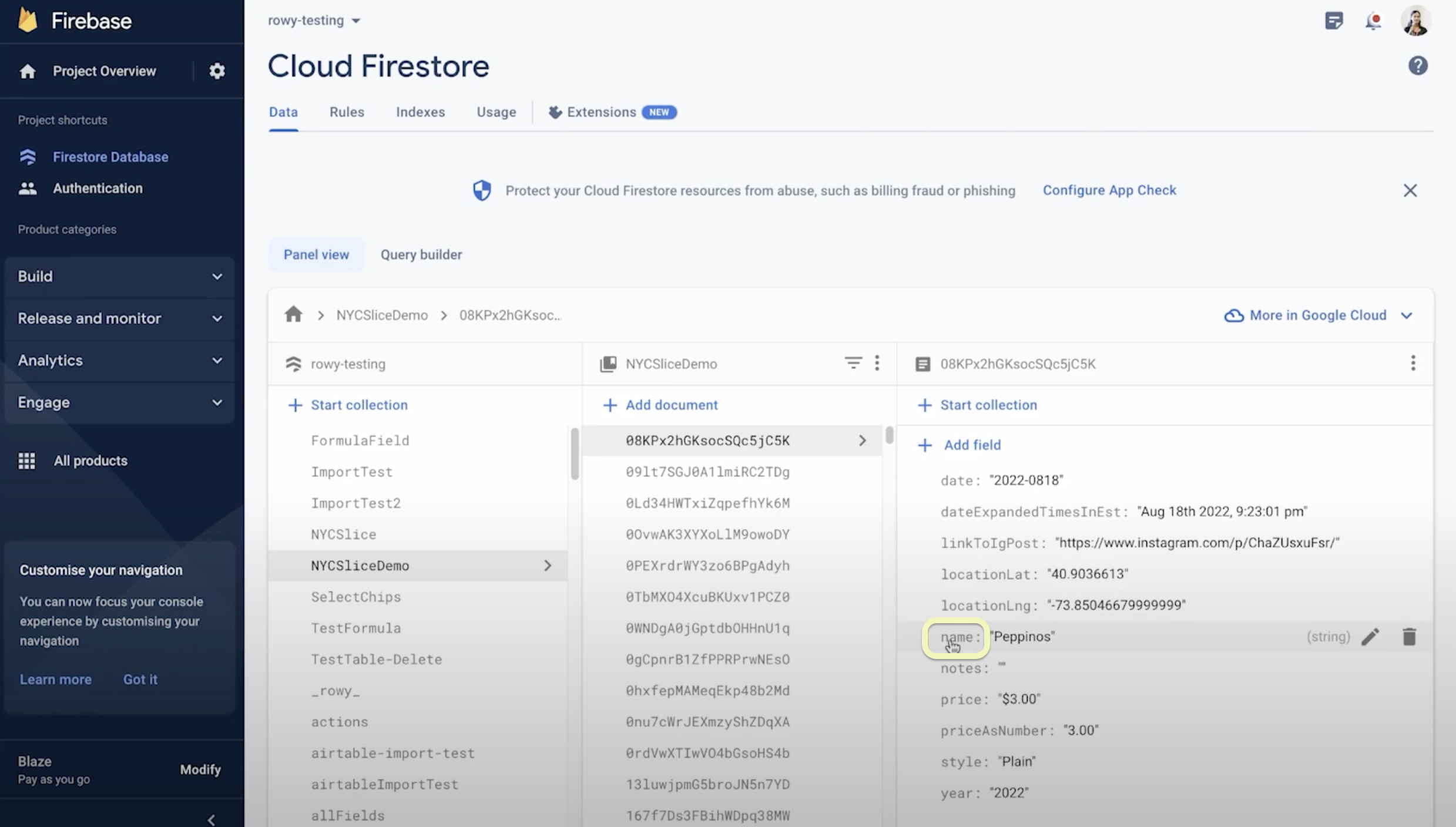Image resolution: width=1456 pixels, height=827 pixels.
Task: Toggle Query builder view mode
Action: [x=421, y=254]
